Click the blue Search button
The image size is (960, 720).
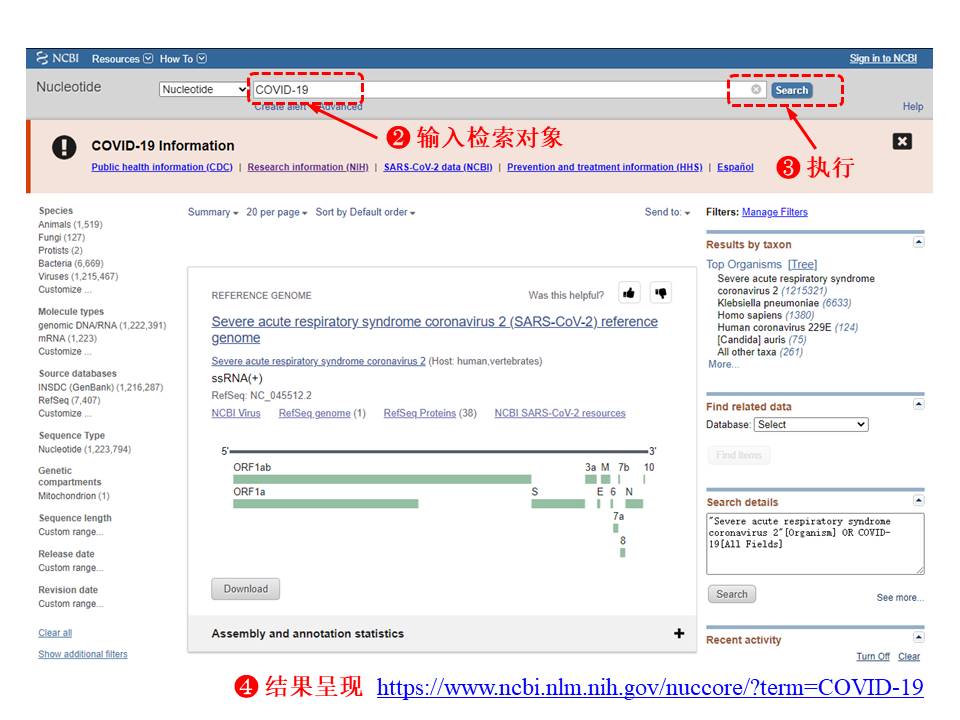click(x=791, y=90)
